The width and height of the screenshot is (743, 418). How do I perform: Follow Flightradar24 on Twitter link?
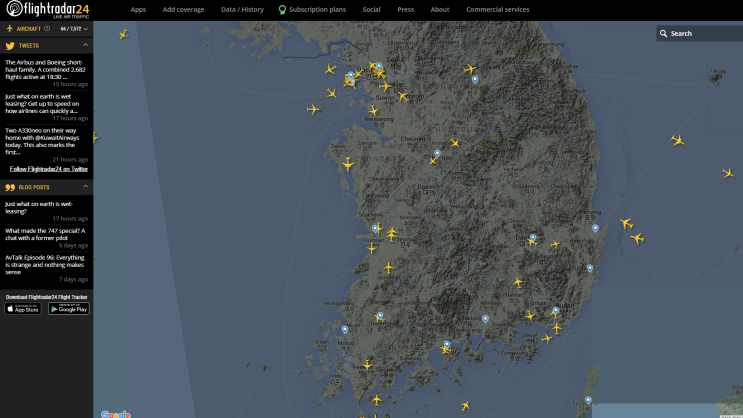click(49, 169)
